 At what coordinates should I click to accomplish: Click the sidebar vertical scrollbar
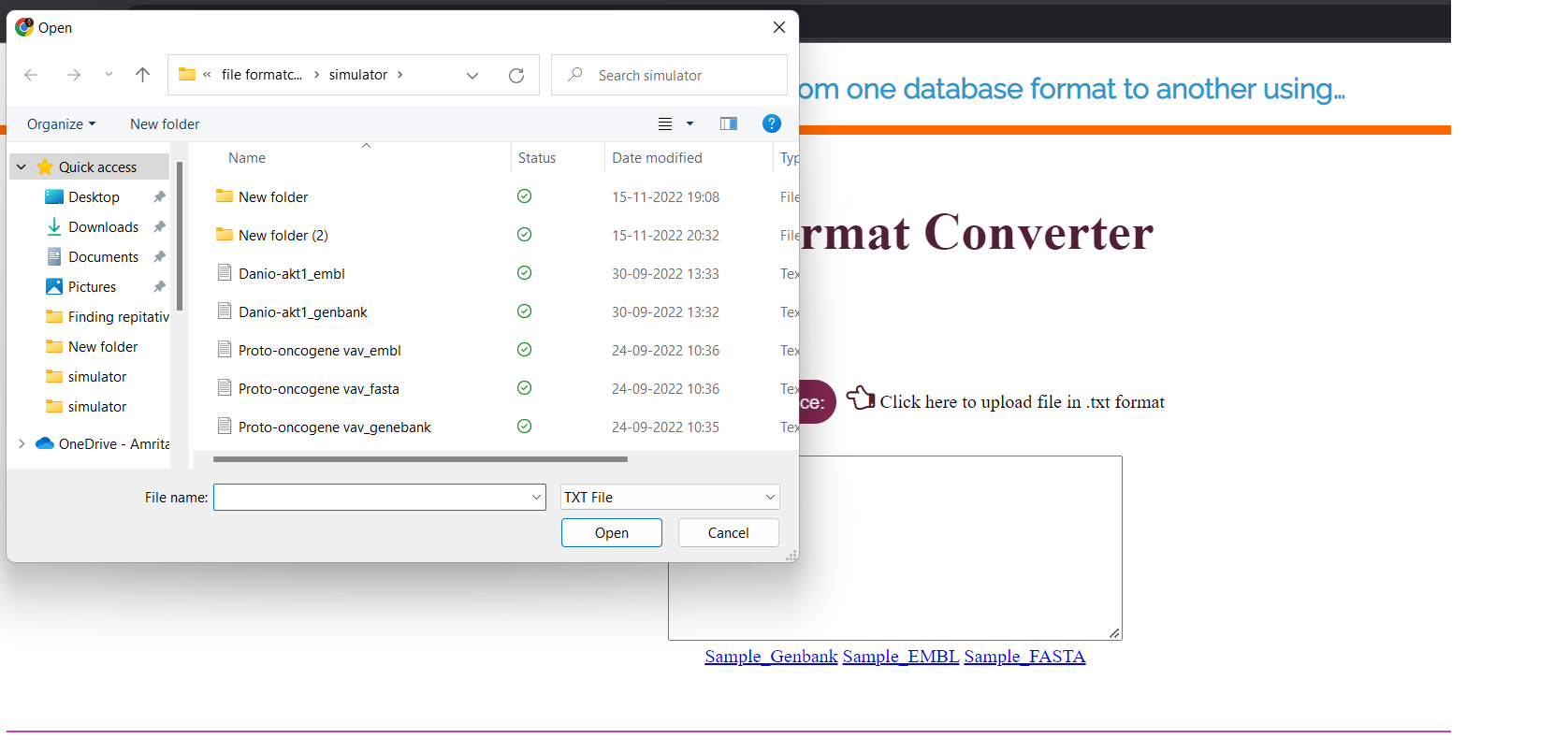180,236
